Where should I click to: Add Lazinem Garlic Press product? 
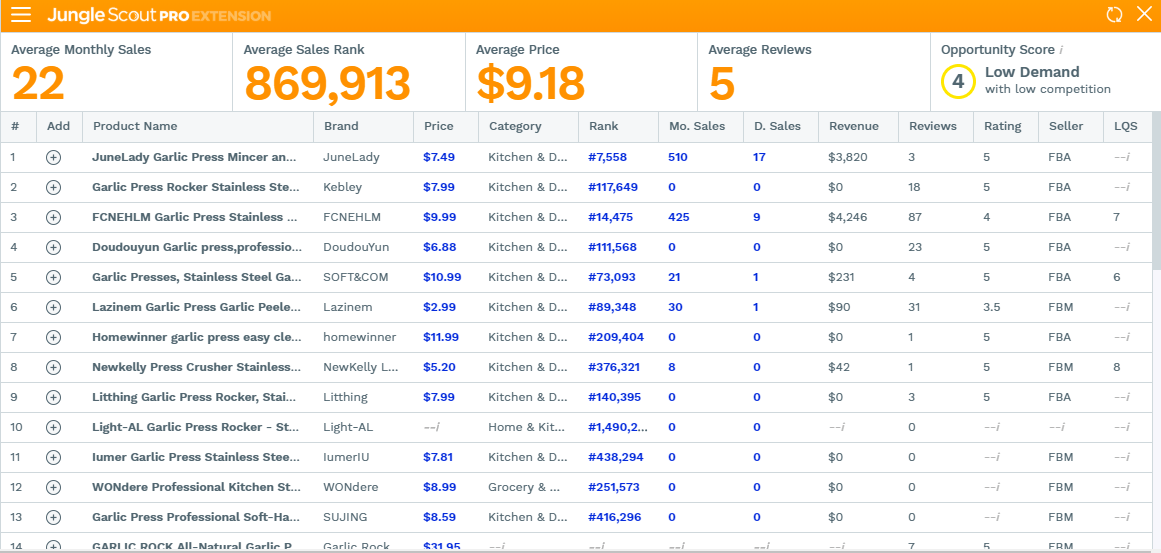click(53, 307)
